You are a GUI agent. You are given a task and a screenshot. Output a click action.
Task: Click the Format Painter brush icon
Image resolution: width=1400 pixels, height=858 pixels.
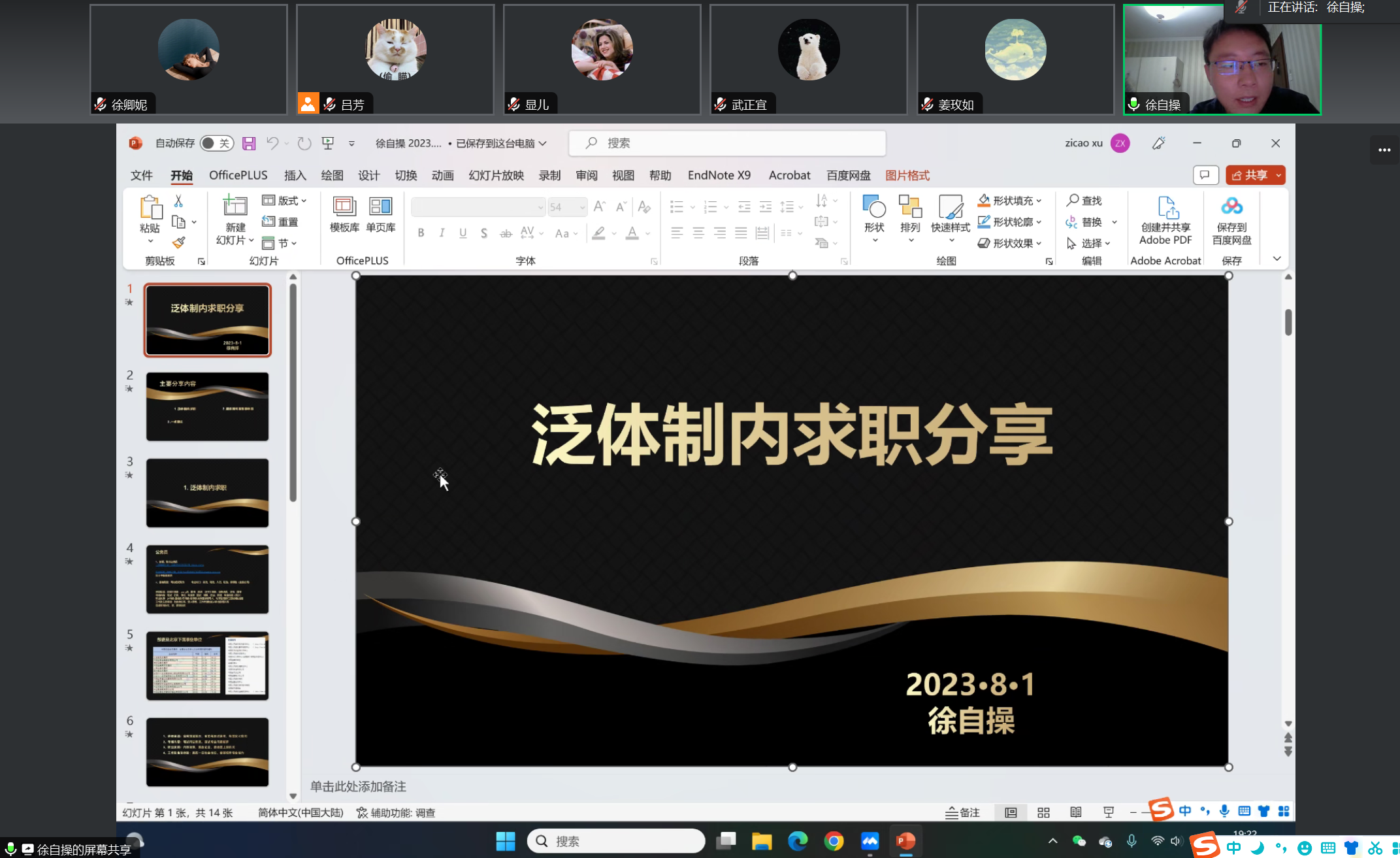click(179, 242)
